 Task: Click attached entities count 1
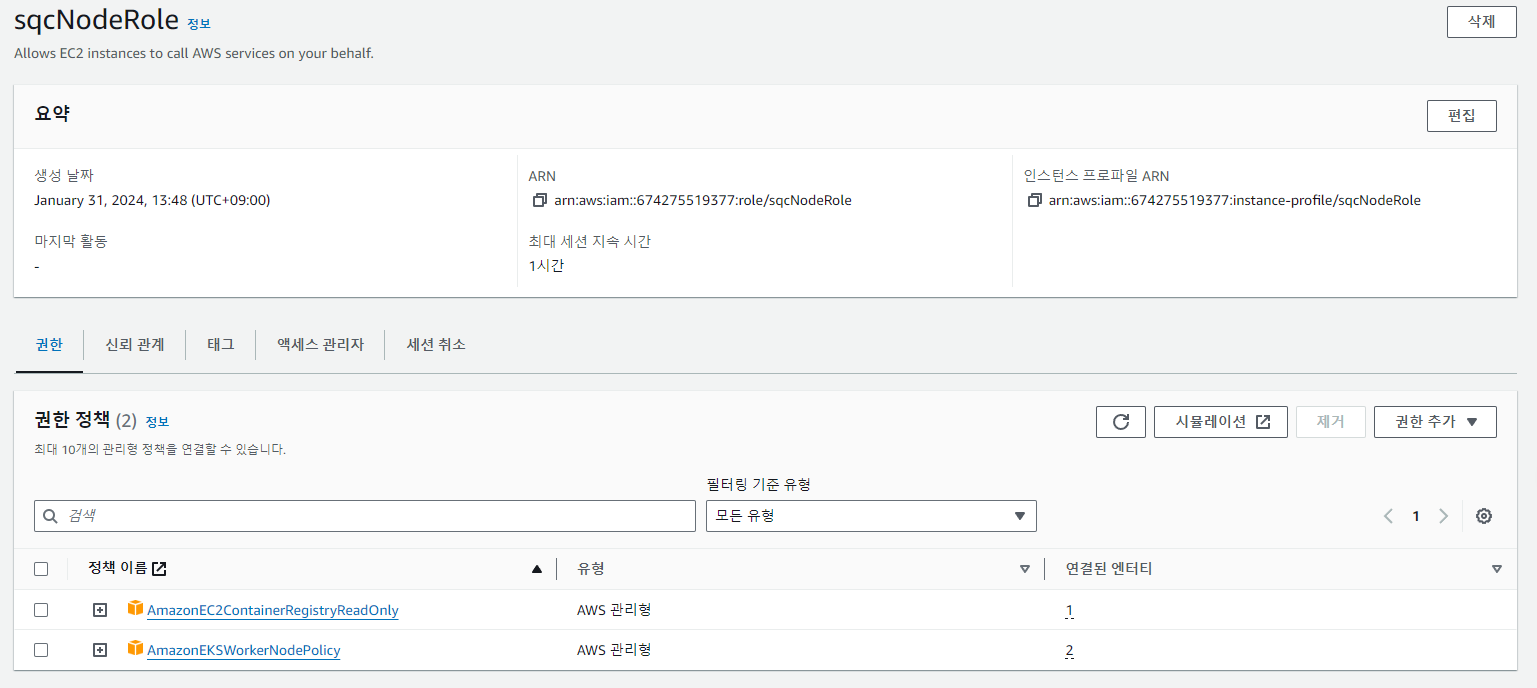tap(1069, 610)
